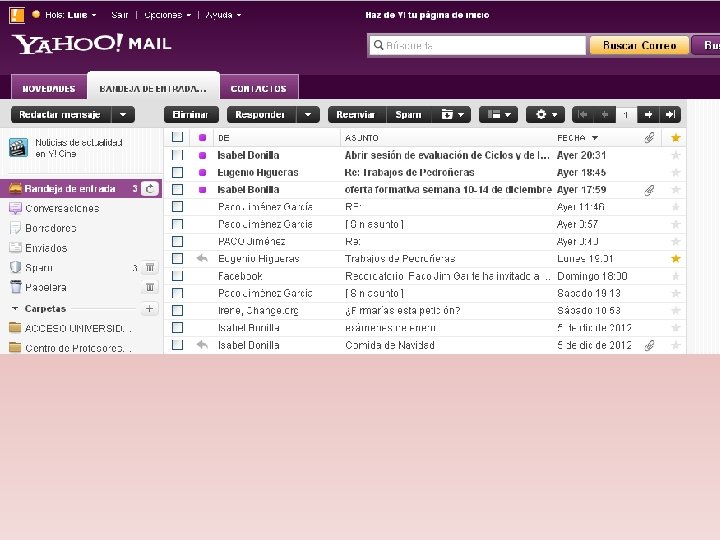Sort messages by attachment paperclip column

click(x=649, y=138)
